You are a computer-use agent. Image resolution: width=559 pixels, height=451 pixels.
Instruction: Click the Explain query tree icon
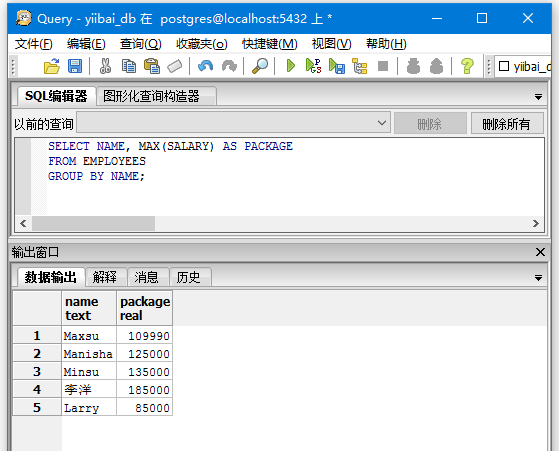360,66
